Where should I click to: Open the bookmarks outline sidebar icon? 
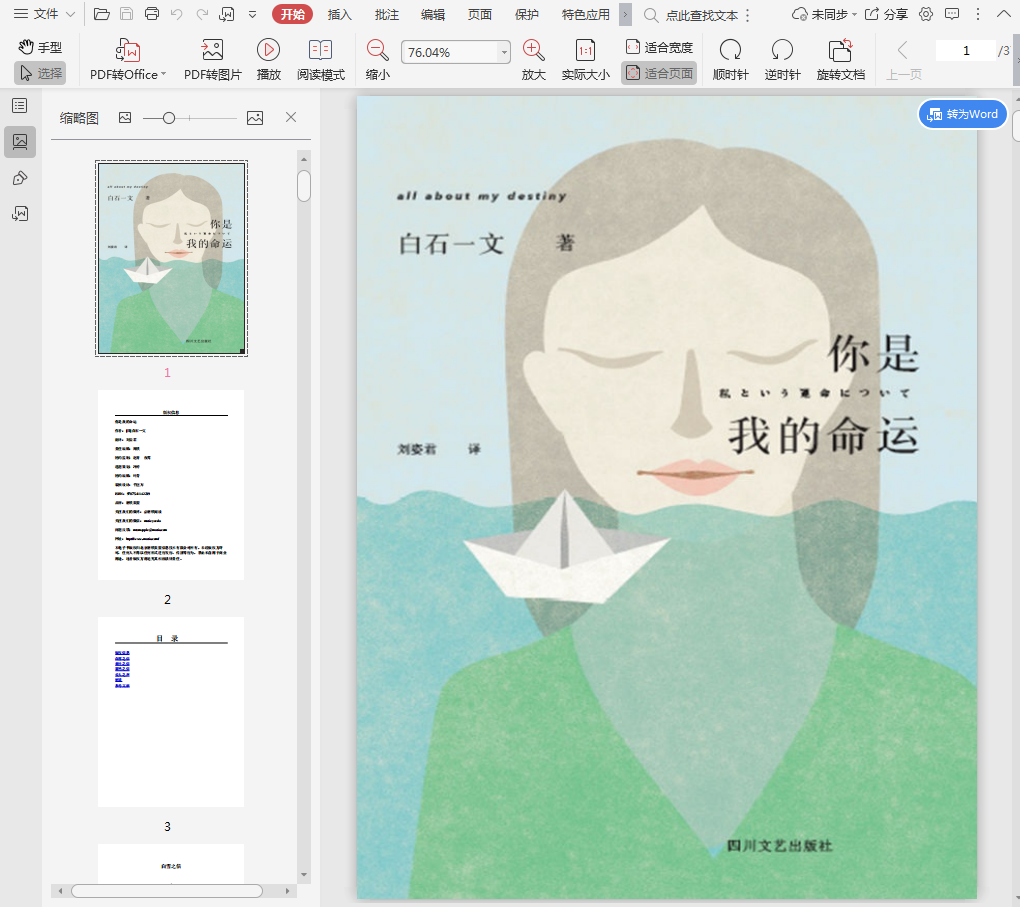pos(20,105)
